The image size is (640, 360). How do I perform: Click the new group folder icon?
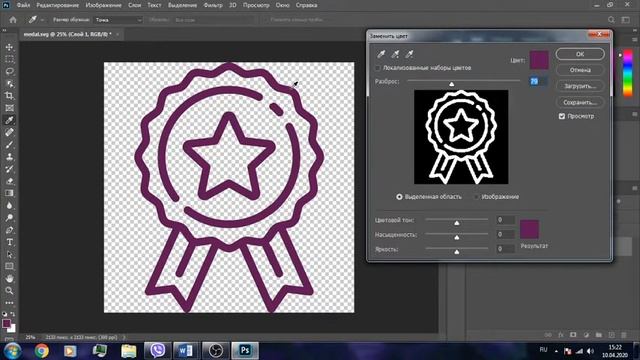point(599,335)
